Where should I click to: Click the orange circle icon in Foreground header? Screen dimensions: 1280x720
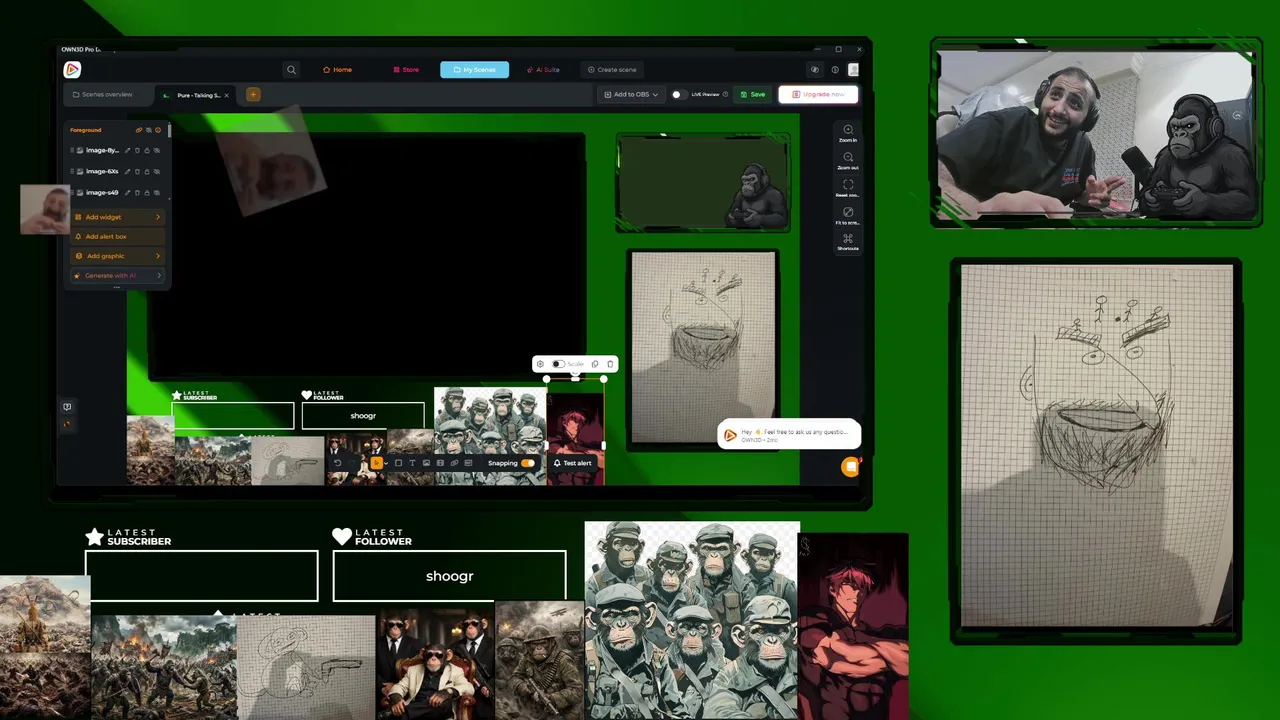pyautogui.click(x=158, y=130)
